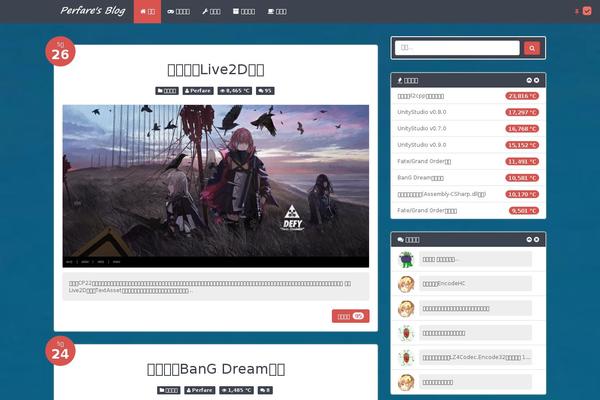The image size is (600, 400).
Task: Click the 8,465 °C views tag with eye icon
Action: tap(235, 91)
